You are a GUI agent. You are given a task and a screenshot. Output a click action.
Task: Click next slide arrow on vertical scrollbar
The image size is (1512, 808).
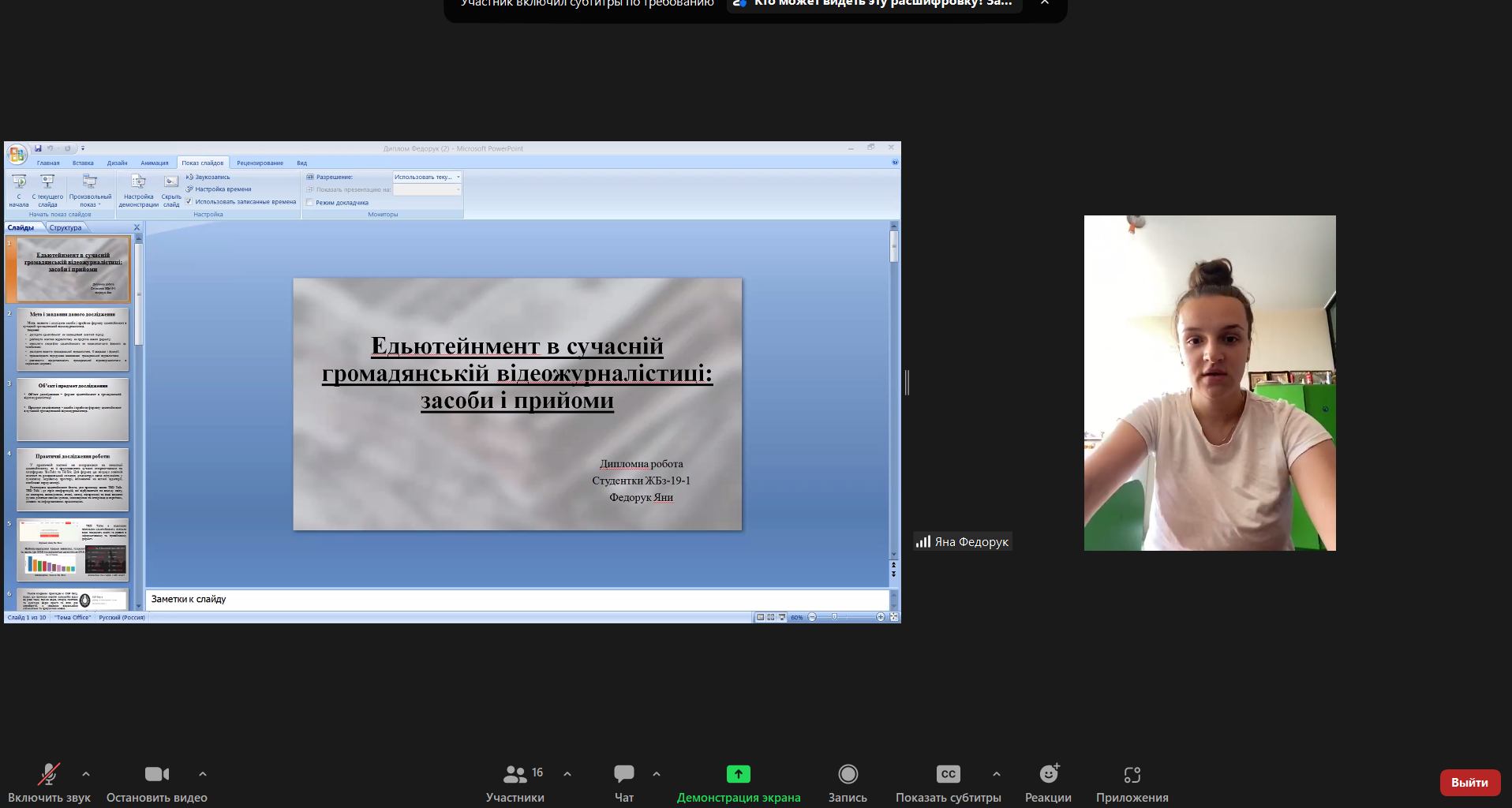(x=893, y=574)
